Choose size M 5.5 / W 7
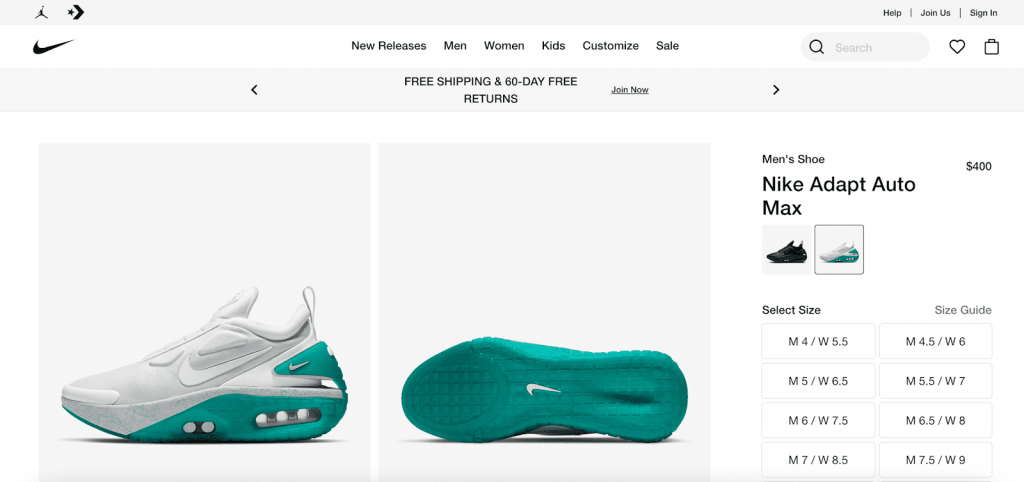This screenshot has width=1024, height=482. tap(935, 381)
